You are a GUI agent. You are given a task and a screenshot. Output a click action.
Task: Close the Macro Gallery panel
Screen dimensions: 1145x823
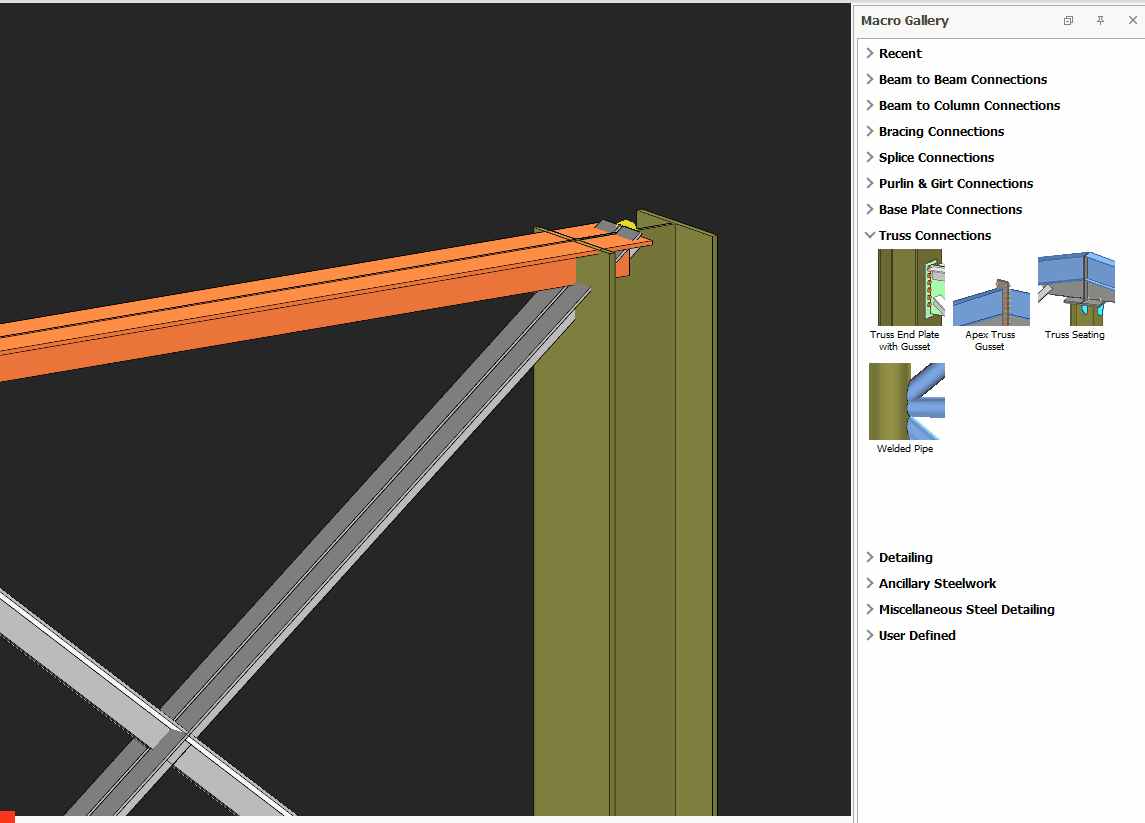1130,21
